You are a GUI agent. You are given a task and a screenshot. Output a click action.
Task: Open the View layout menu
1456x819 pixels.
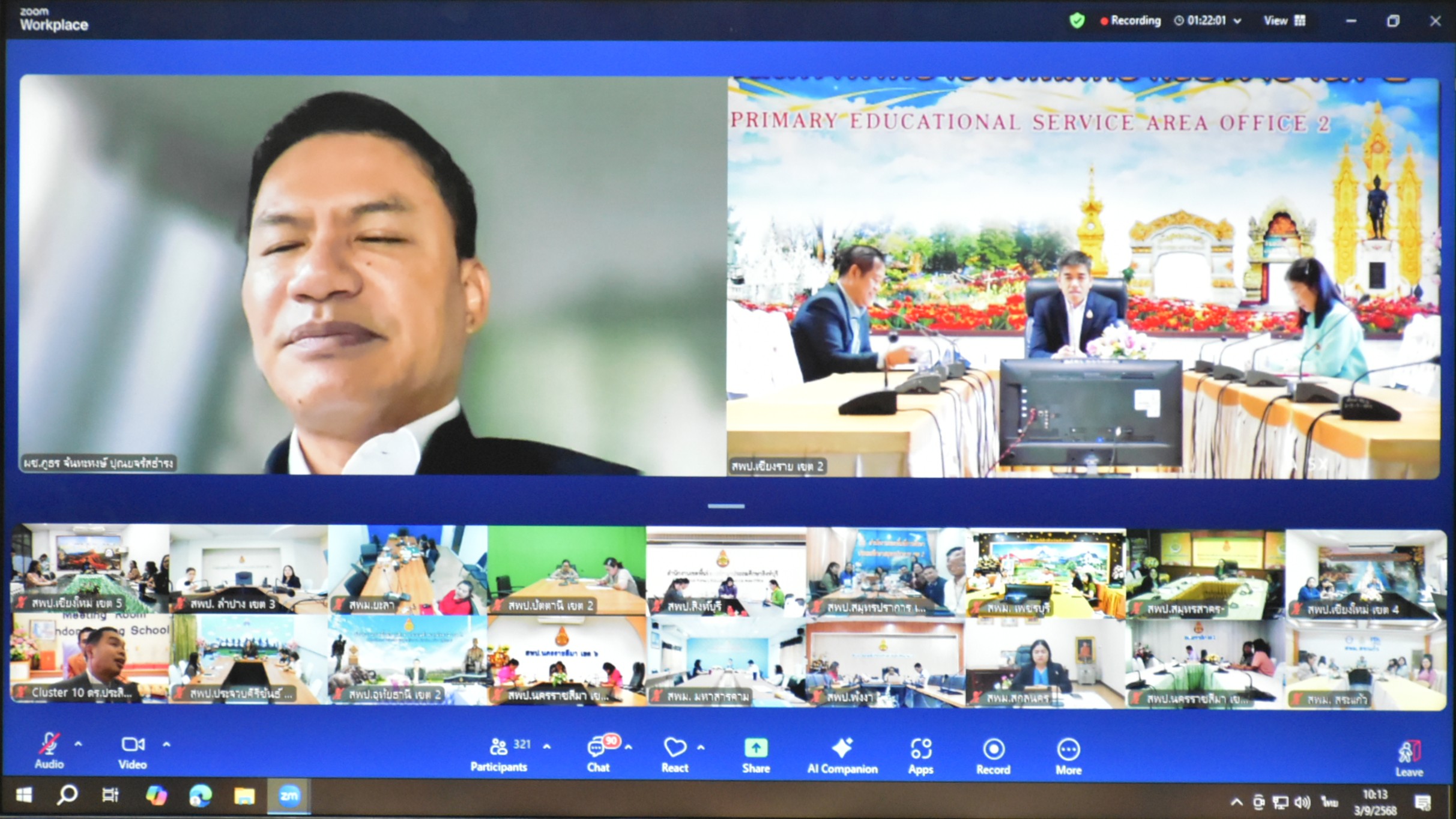[1284, 21]
